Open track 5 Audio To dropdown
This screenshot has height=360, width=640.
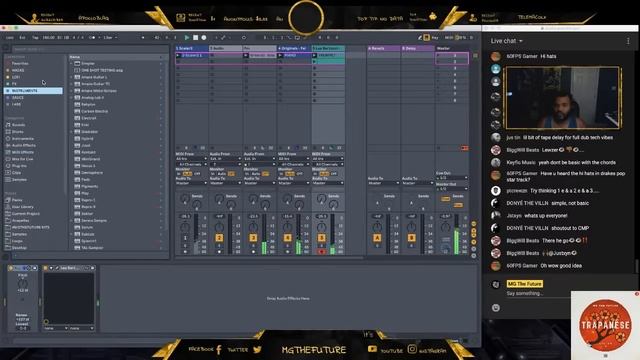(x=328, y=183)
